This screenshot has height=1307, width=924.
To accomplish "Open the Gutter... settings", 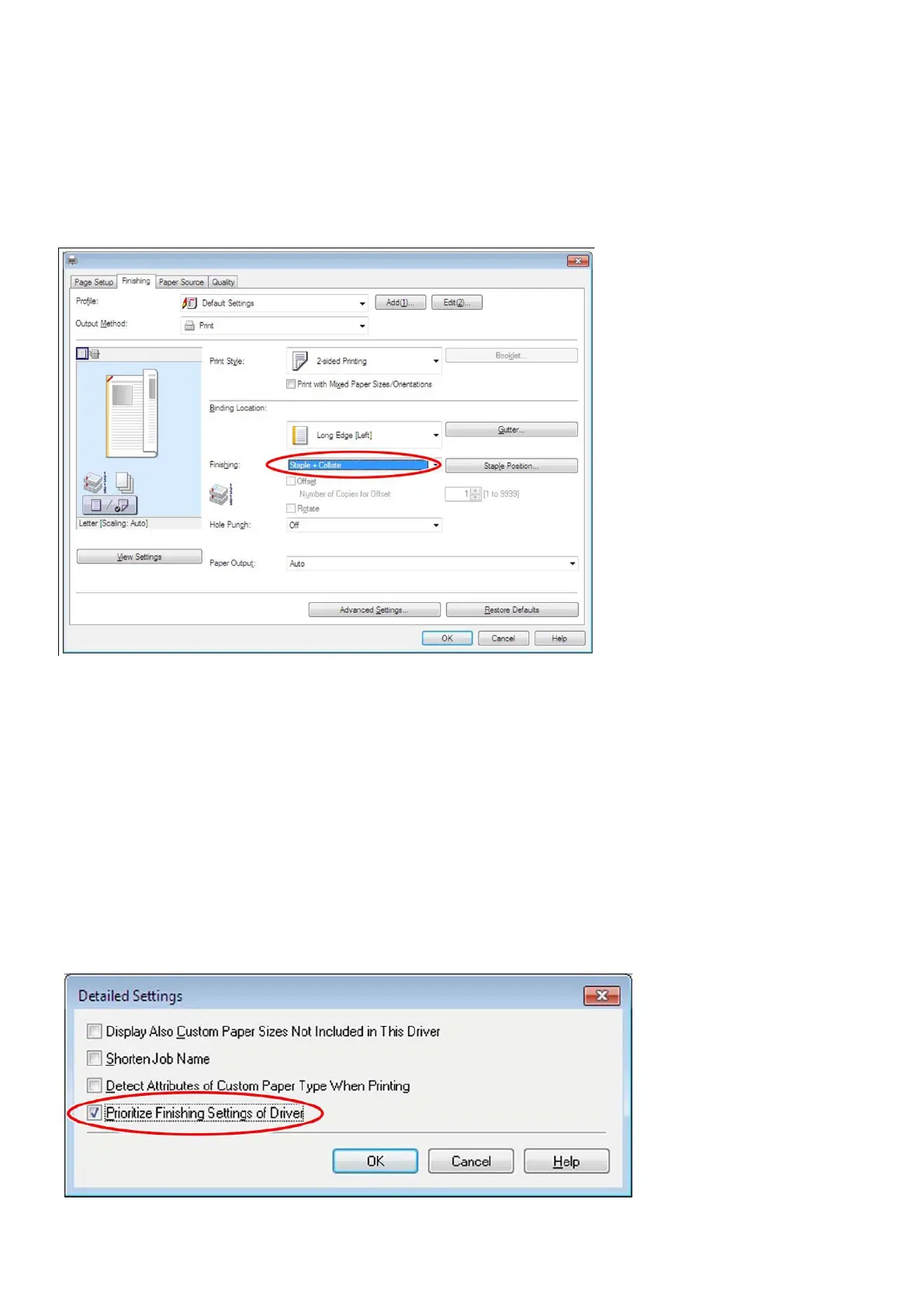I will pos(511,430).
